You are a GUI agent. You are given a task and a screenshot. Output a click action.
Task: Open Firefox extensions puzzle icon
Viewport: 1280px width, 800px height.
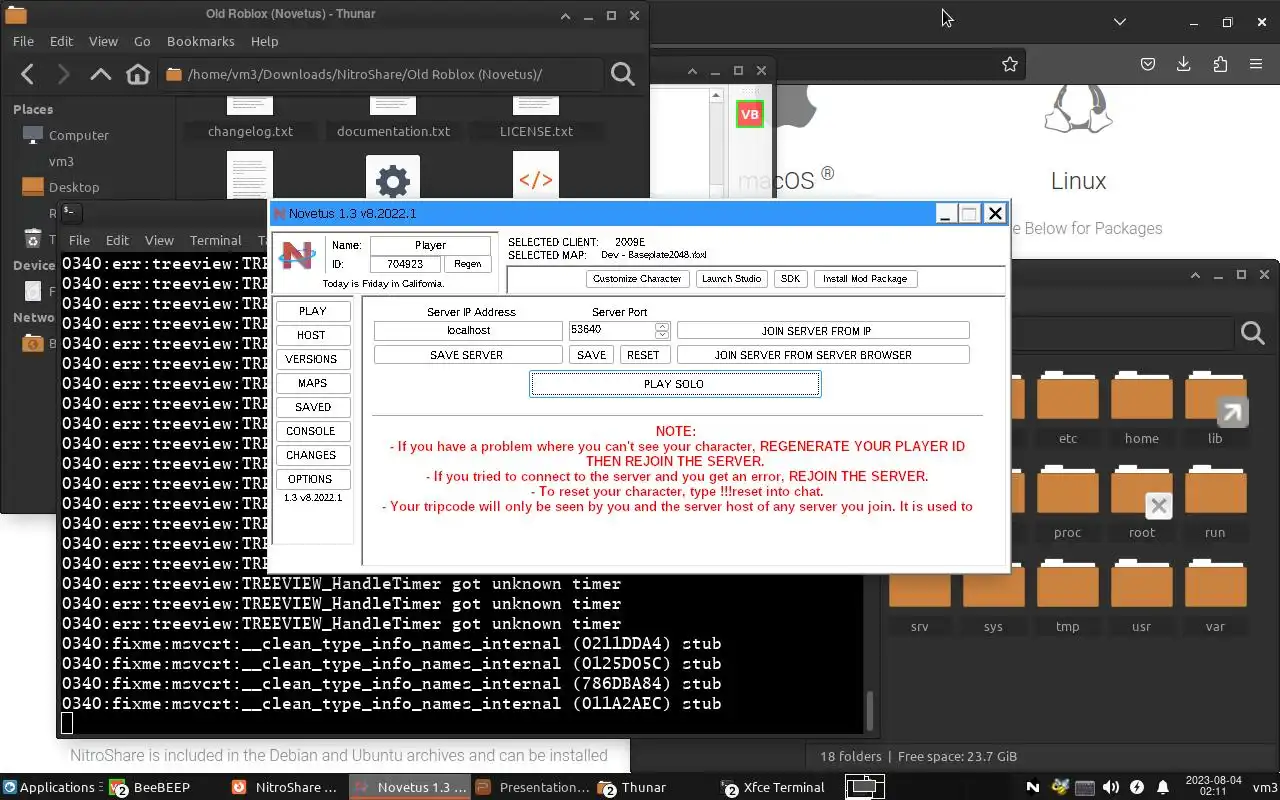[1220, 64]
